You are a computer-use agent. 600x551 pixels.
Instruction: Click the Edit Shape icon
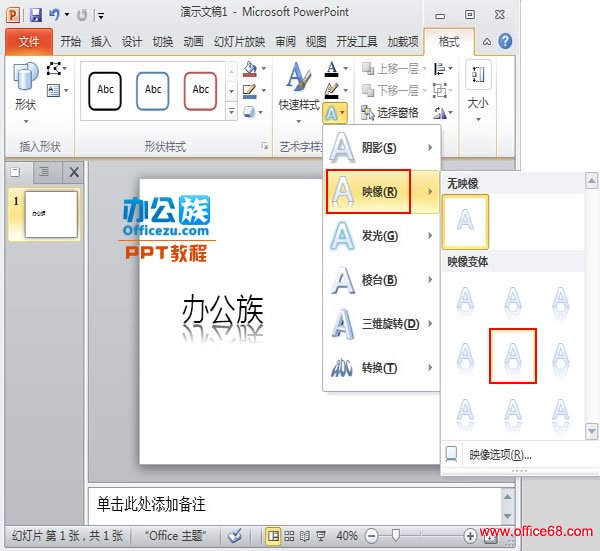[x=56, y=69]
